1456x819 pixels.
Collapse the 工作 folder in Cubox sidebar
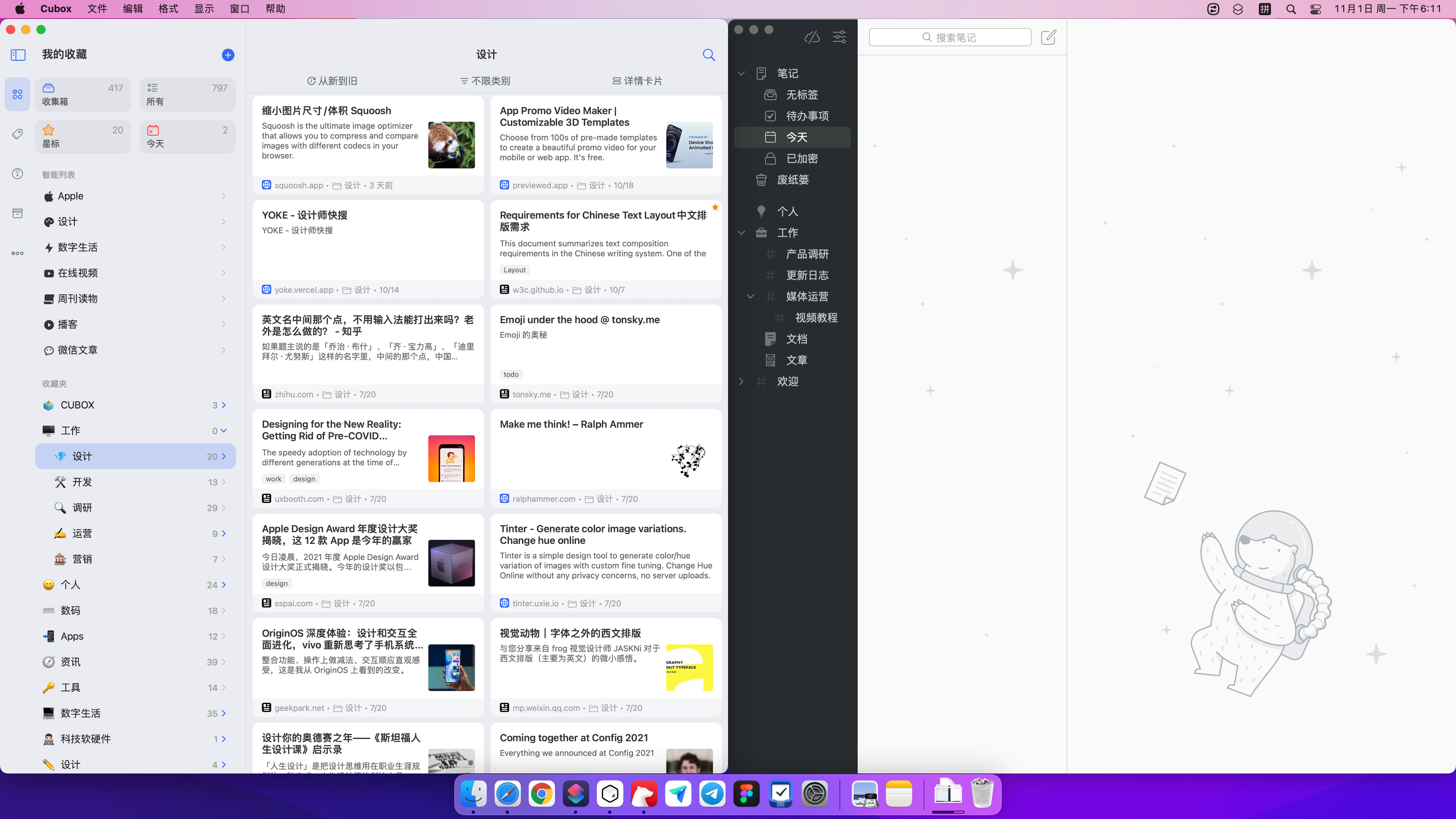coord(224,431)
